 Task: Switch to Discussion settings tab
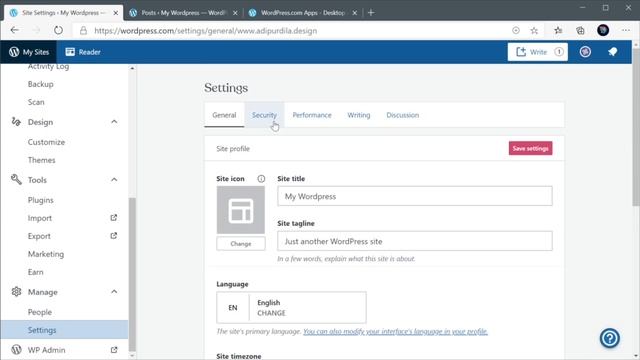click(x=402, y=115)
